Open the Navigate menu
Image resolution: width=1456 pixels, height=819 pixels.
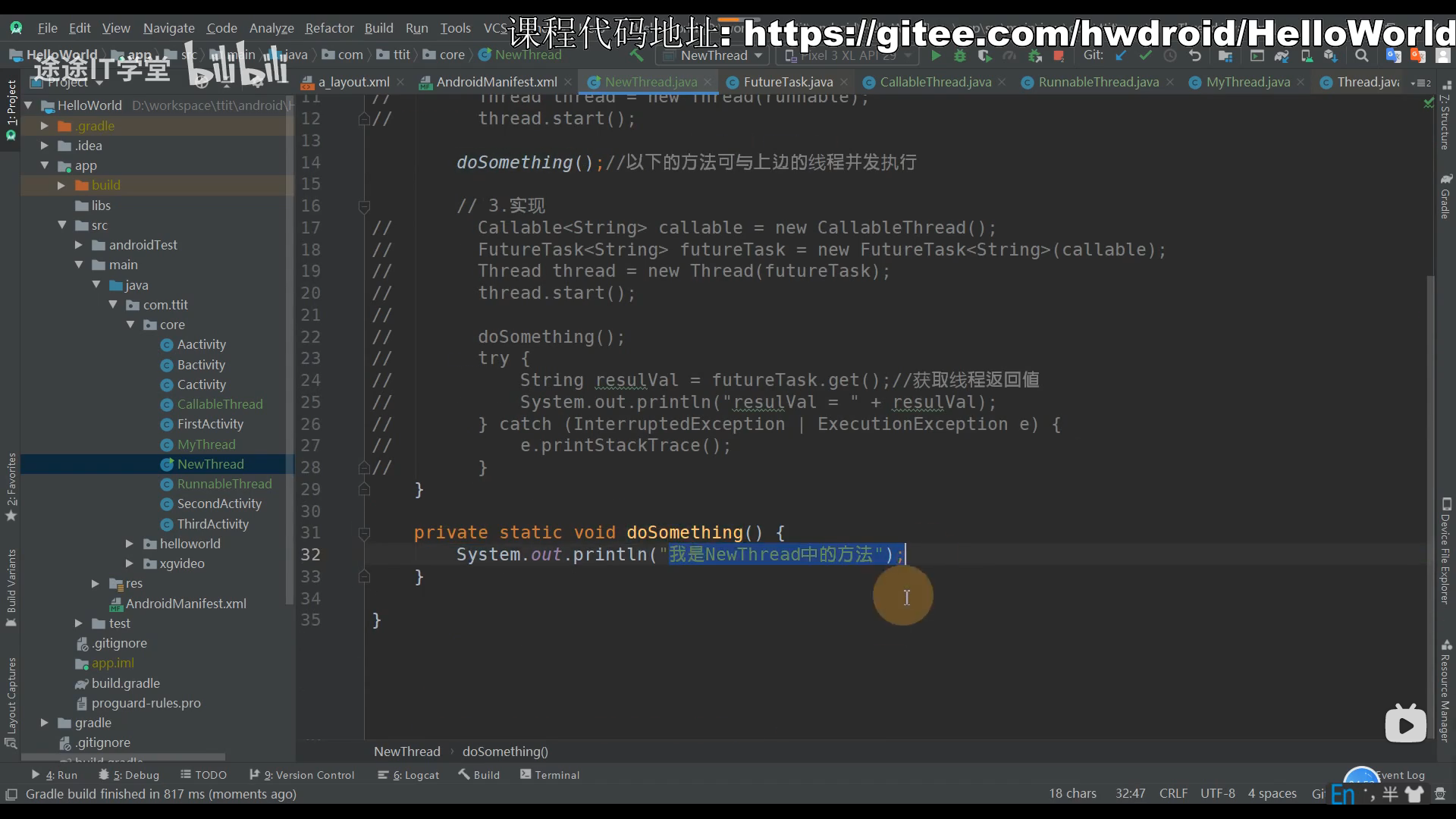168,28
